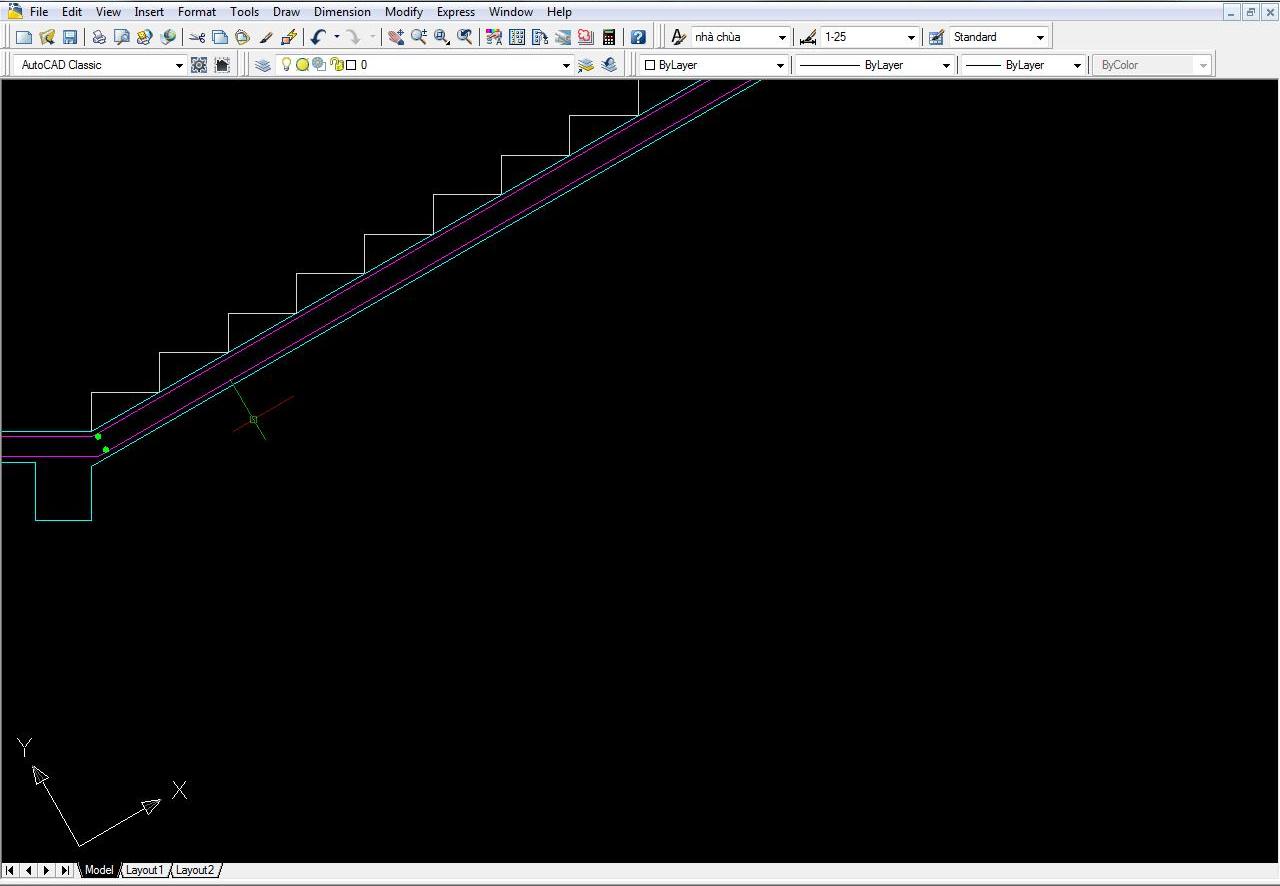Screen dimensions: 1280x886
Task: Create a new drawing with QNew icon
Action: [x=24, y=37]
